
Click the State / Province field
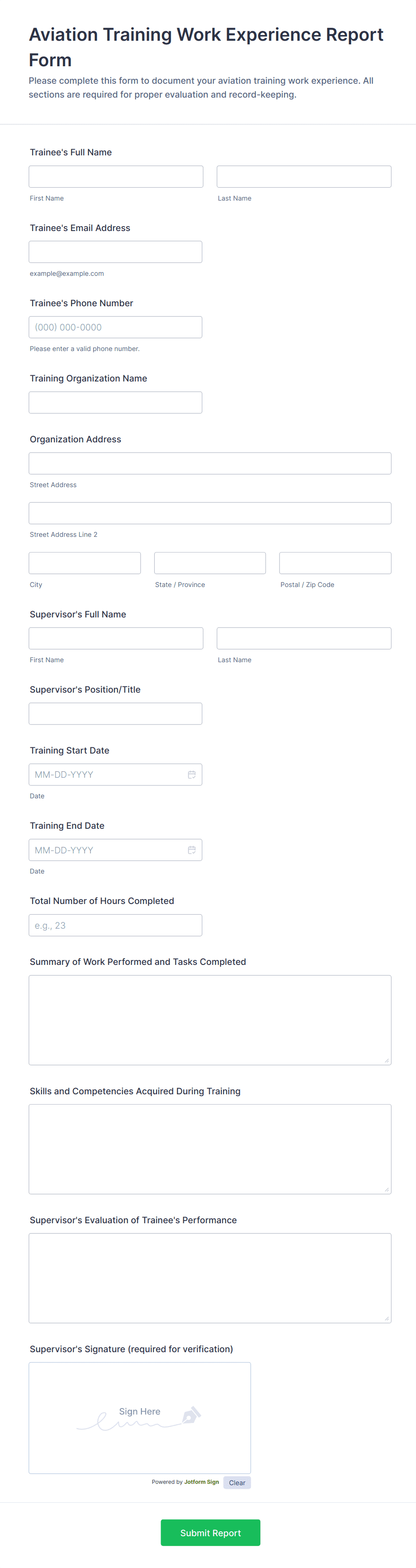(x=210, y=563)
